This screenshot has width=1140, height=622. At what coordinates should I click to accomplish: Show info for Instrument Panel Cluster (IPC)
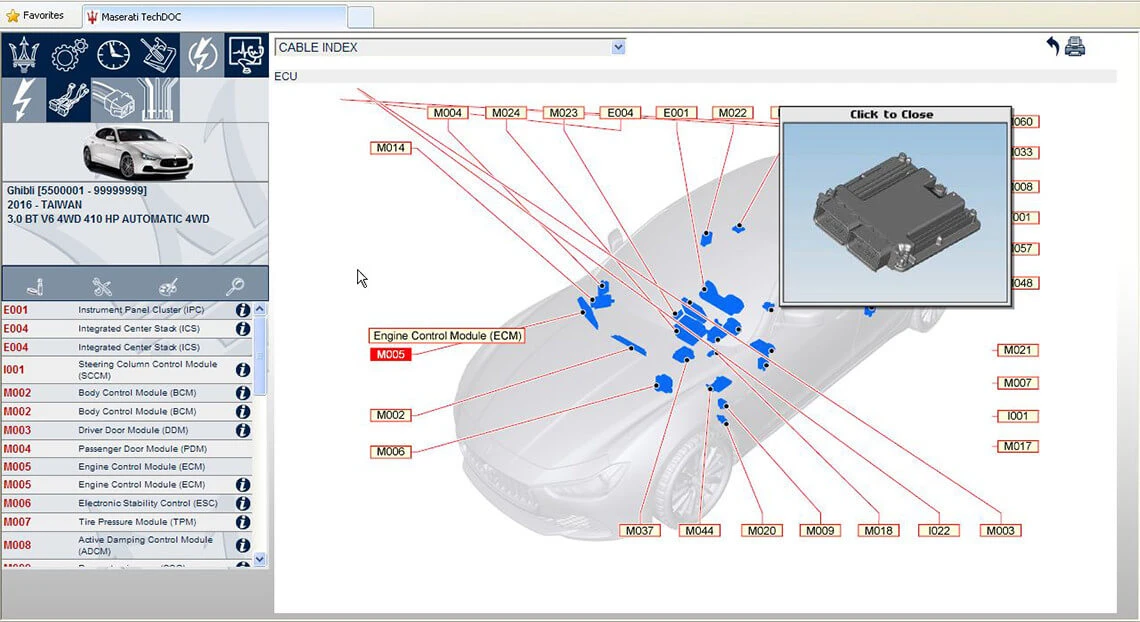pyautogui.click(x=243, y=310)
